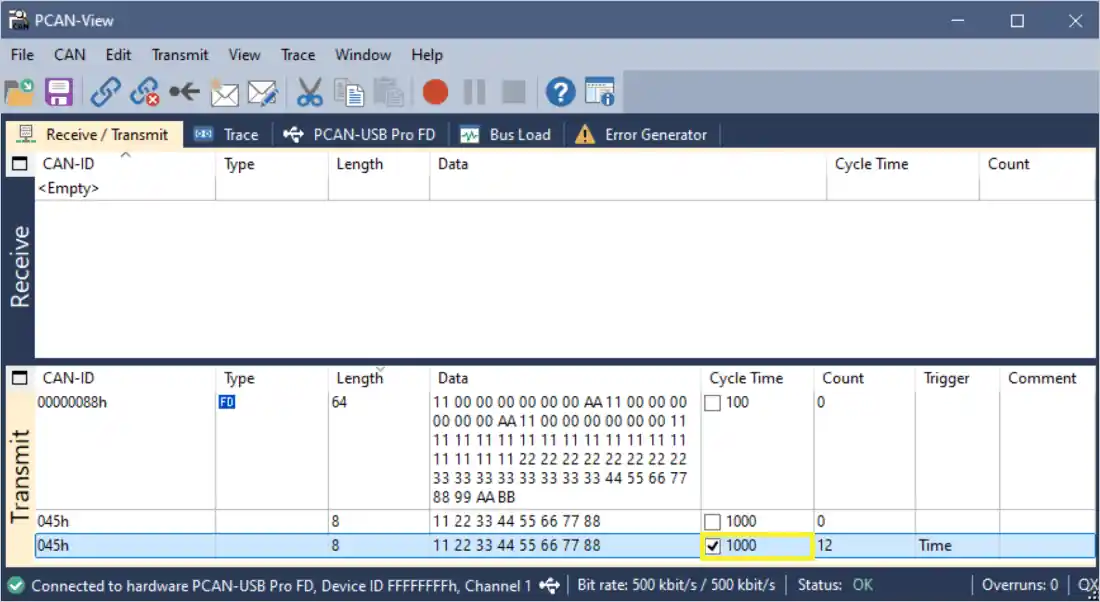1100x602 pixels.
Task: Open Help via blue question icon
Action: [561, 92]
